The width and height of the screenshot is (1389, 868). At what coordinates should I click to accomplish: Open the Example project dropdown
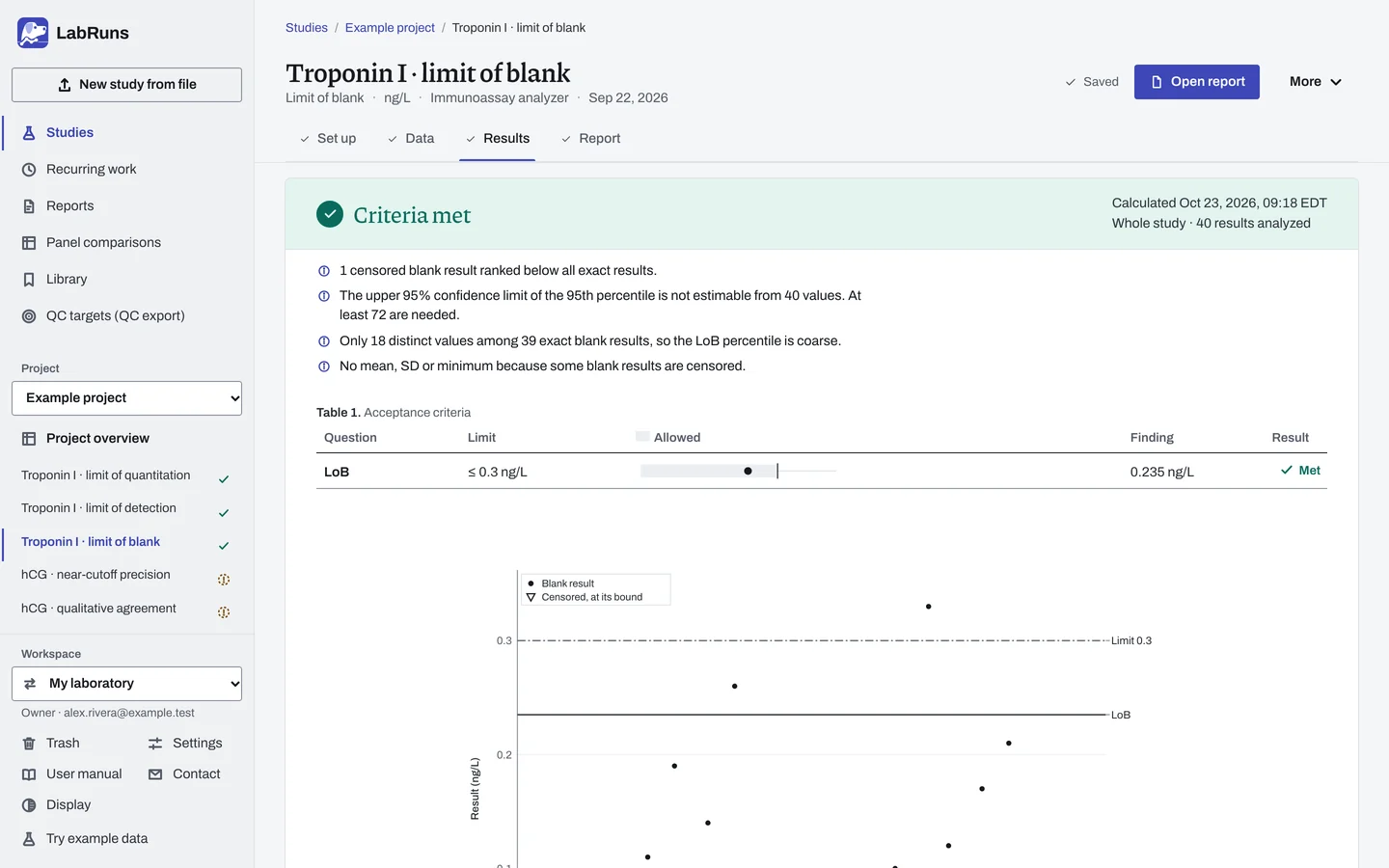point(126,398)
